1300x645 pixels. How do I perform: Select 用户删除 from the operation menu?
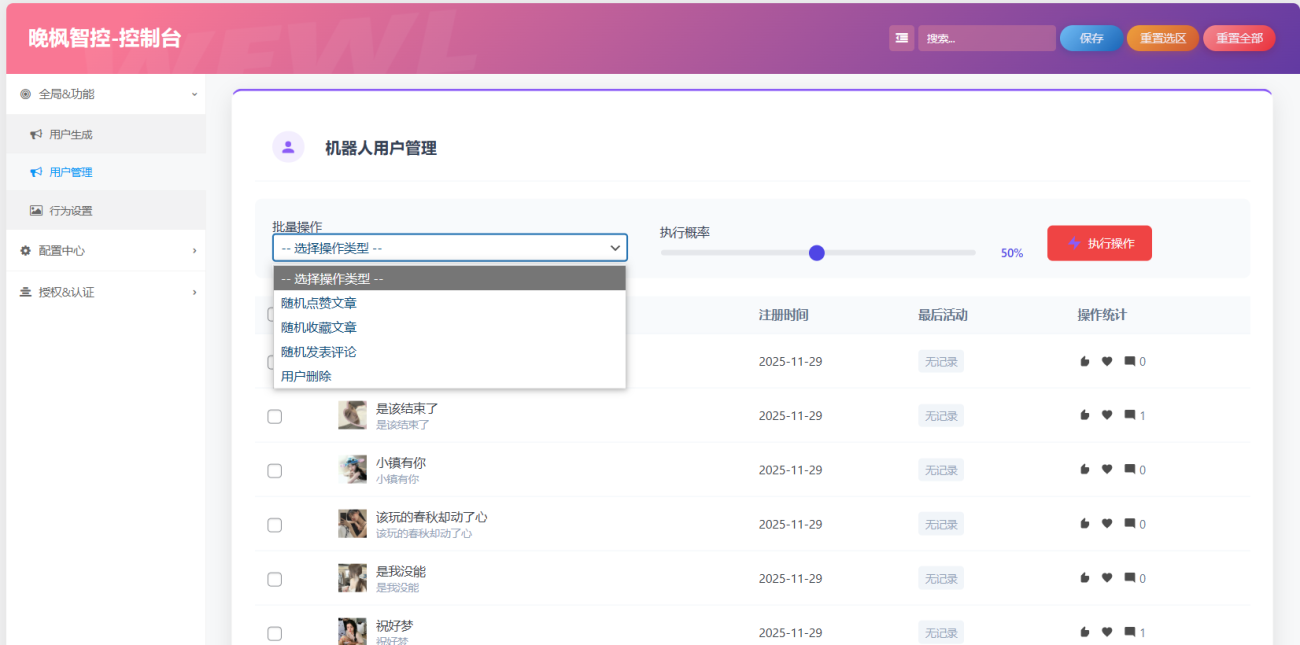[x=304, y=375]
